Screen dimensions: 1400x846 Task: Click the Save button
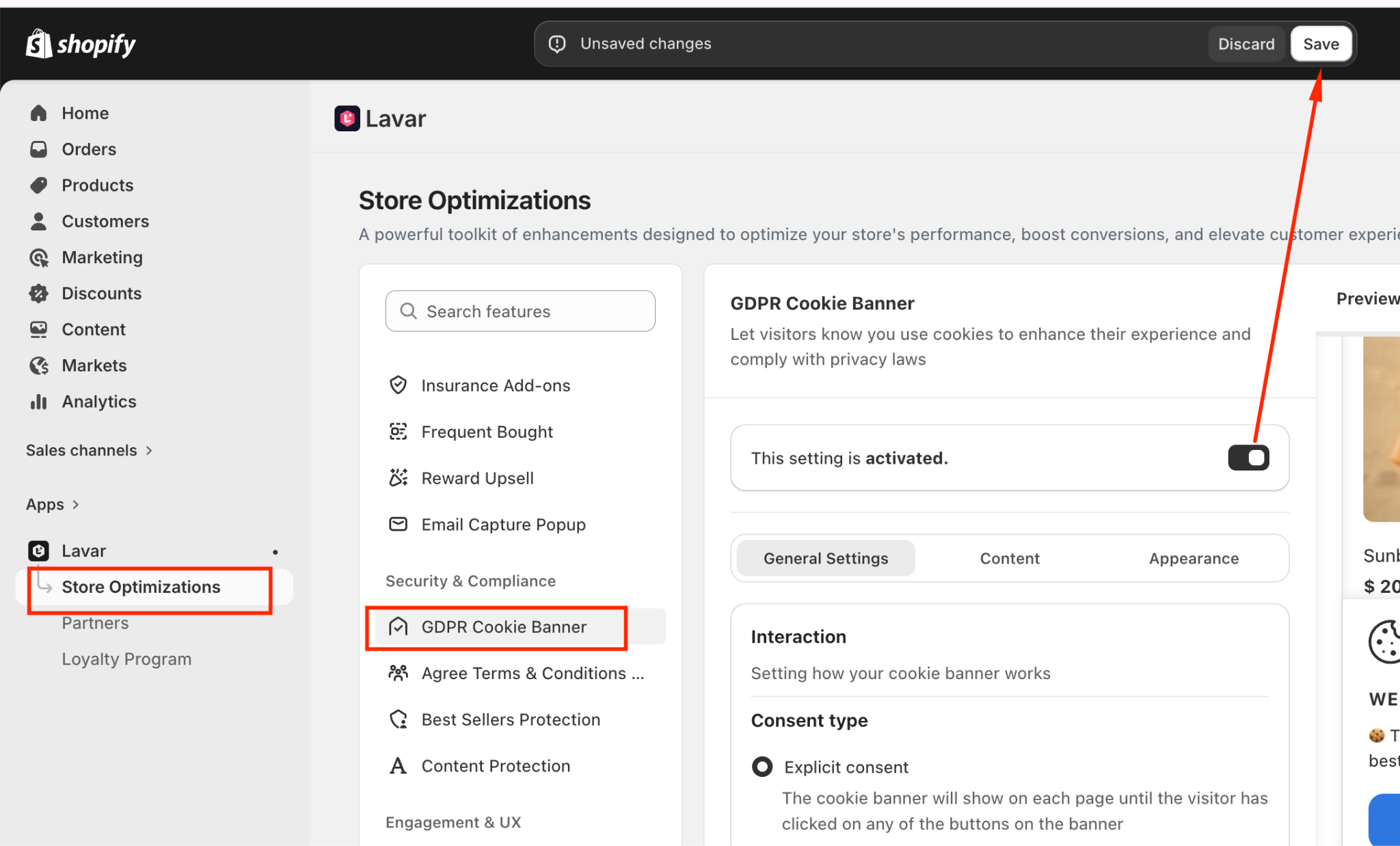[x=1320, y=44]
